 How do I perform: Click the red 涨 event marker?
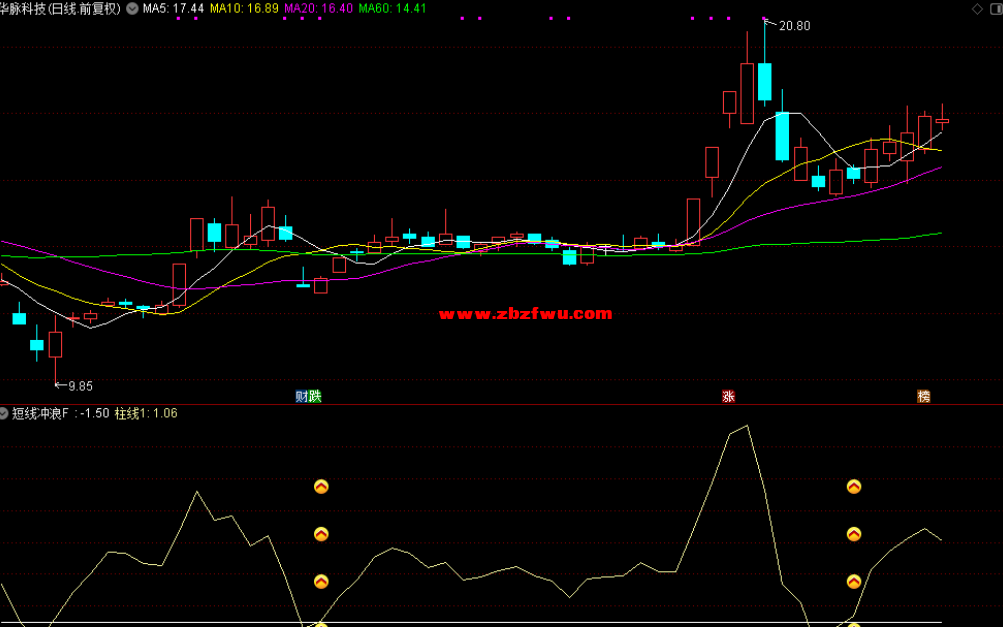(x=729, y=396)
